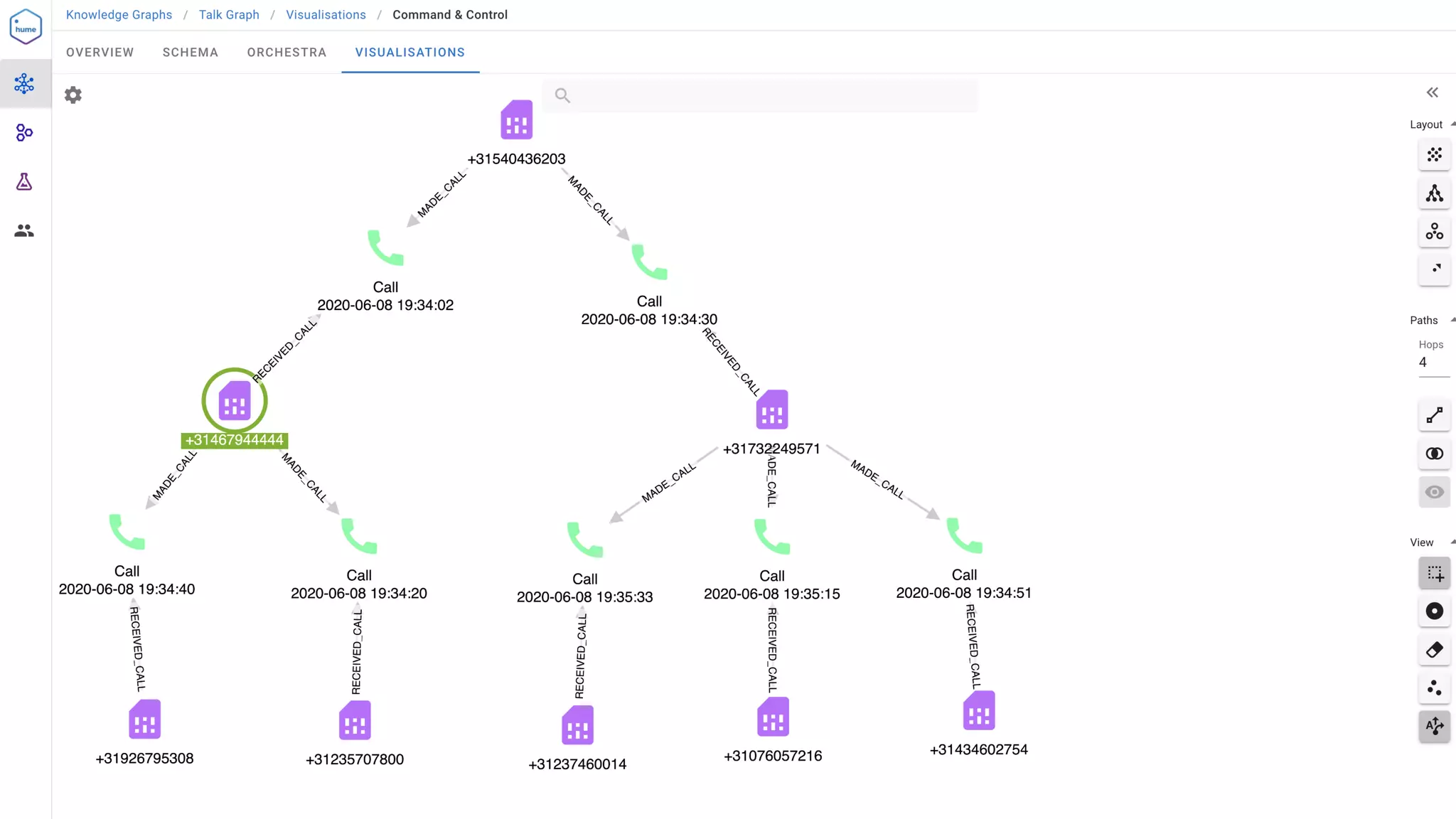Apply the force-directed scatter layout
Viewport: 1456px width, 819px height.
point(1434,155)
